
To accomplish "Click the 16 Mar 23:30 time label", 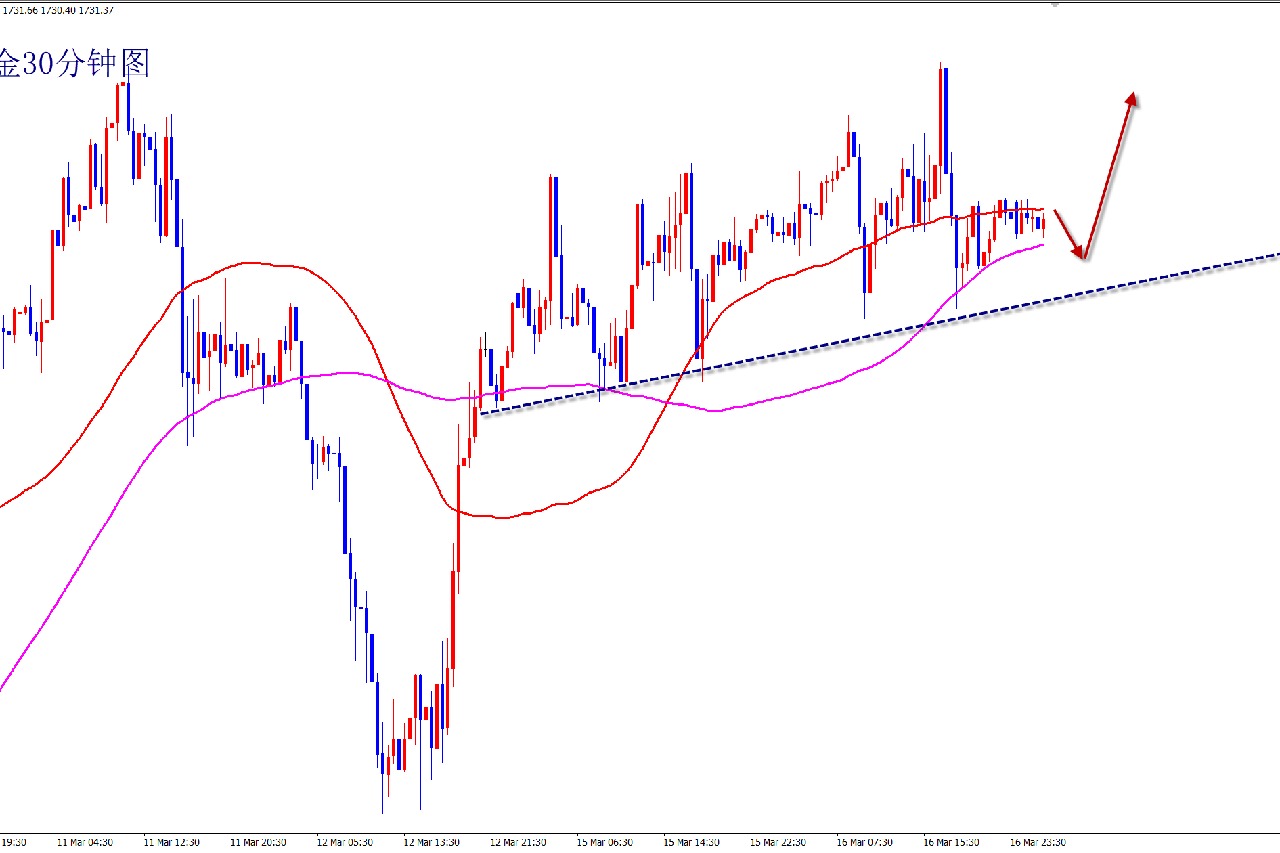I will pyautogui.click(x=1037, y=842).
